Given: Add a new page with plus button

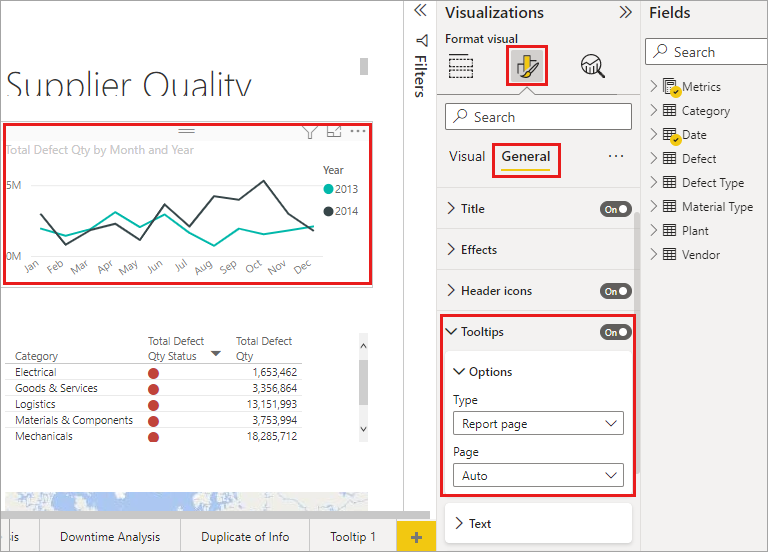Looking at the screenshot, I should (416, 537).
